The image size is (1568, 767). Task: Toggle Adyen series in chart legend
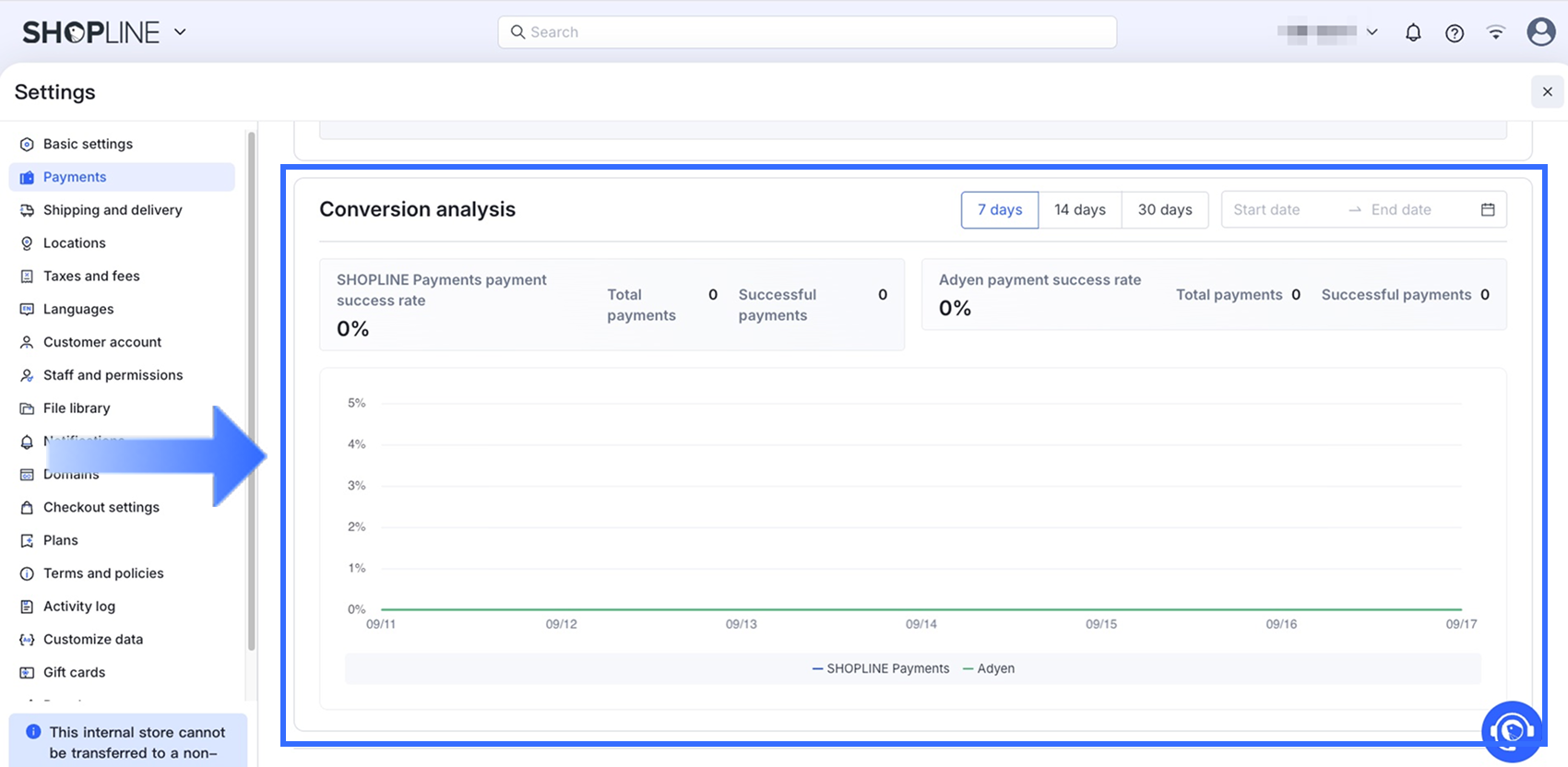pos(989,668)
